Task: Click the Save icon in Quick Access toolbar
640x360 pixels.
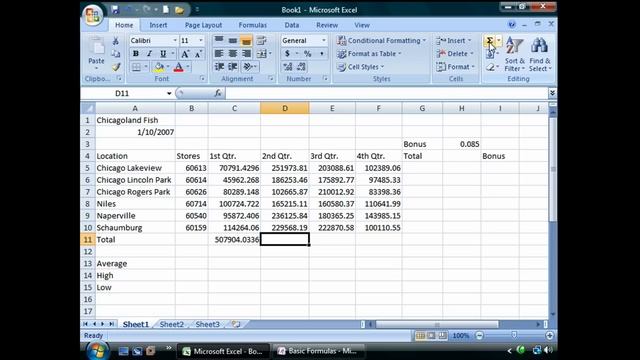Action: tap(115, 9)
